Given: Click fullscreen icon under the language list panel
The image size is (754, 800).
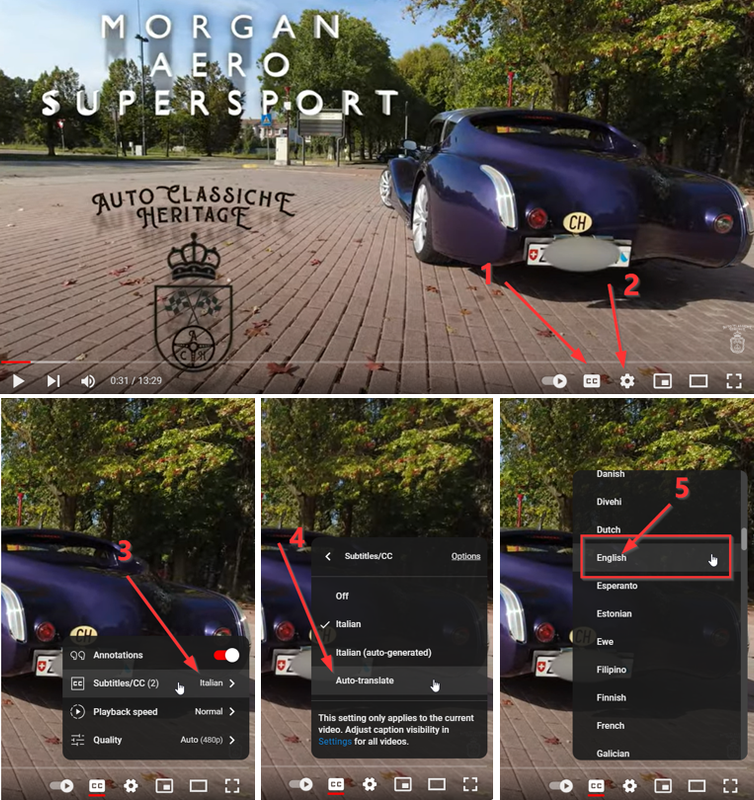Looking at the screenshot, I should point(731,786).
